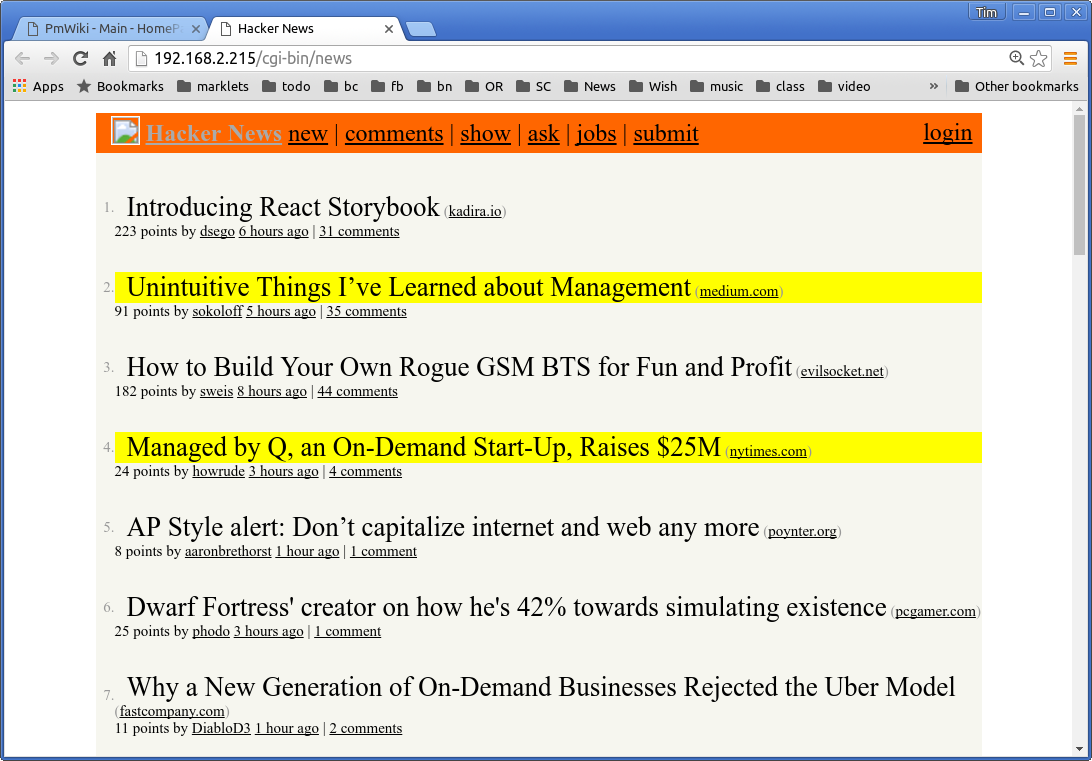The width and height of the screenshot is (1092, 761).
Task: Open the bc bookmark folder
Action: [x=341, y=86]
